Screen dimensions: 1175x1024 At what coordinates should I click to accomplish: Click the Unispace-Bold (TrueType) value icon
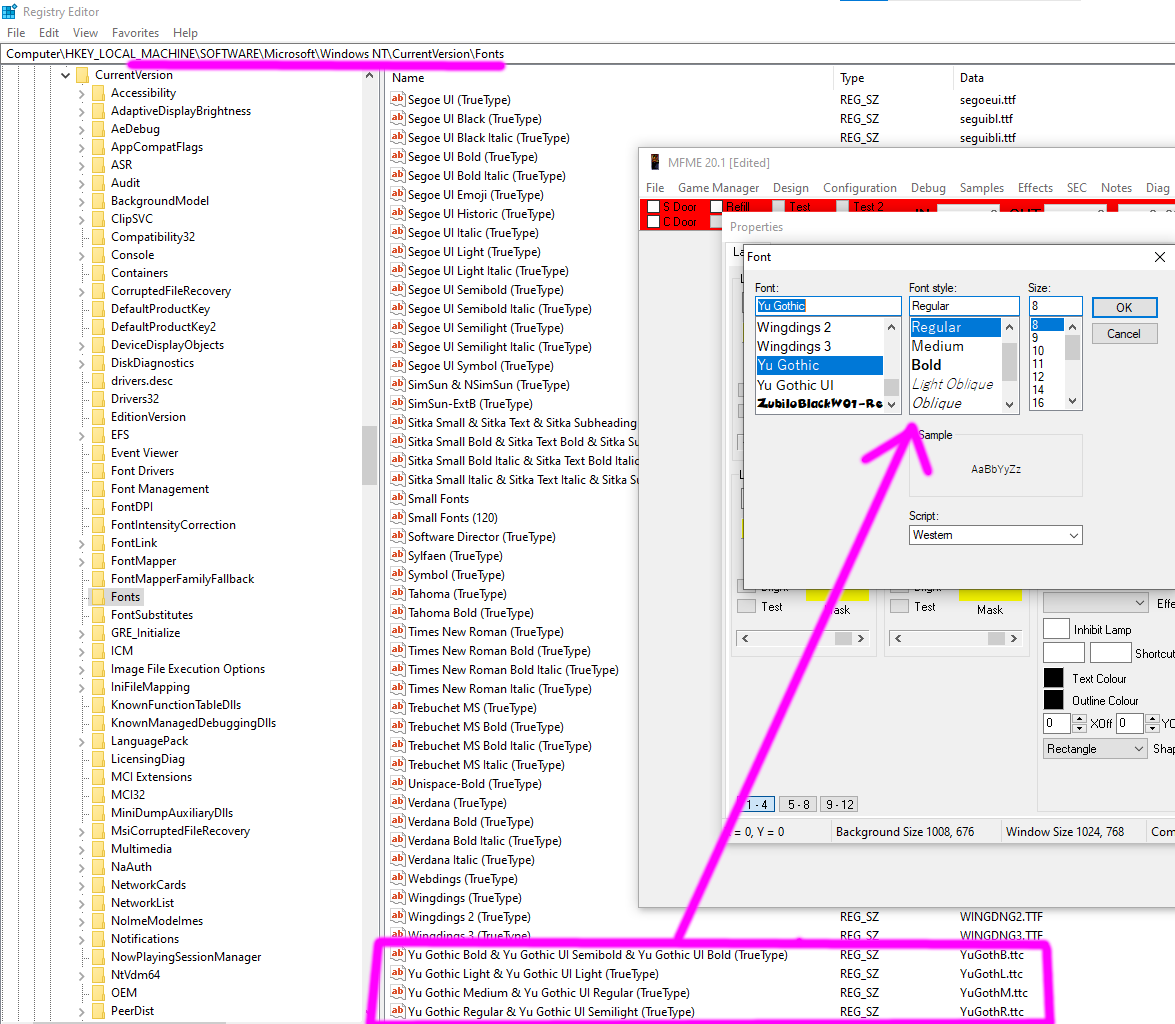coord(397,783)
